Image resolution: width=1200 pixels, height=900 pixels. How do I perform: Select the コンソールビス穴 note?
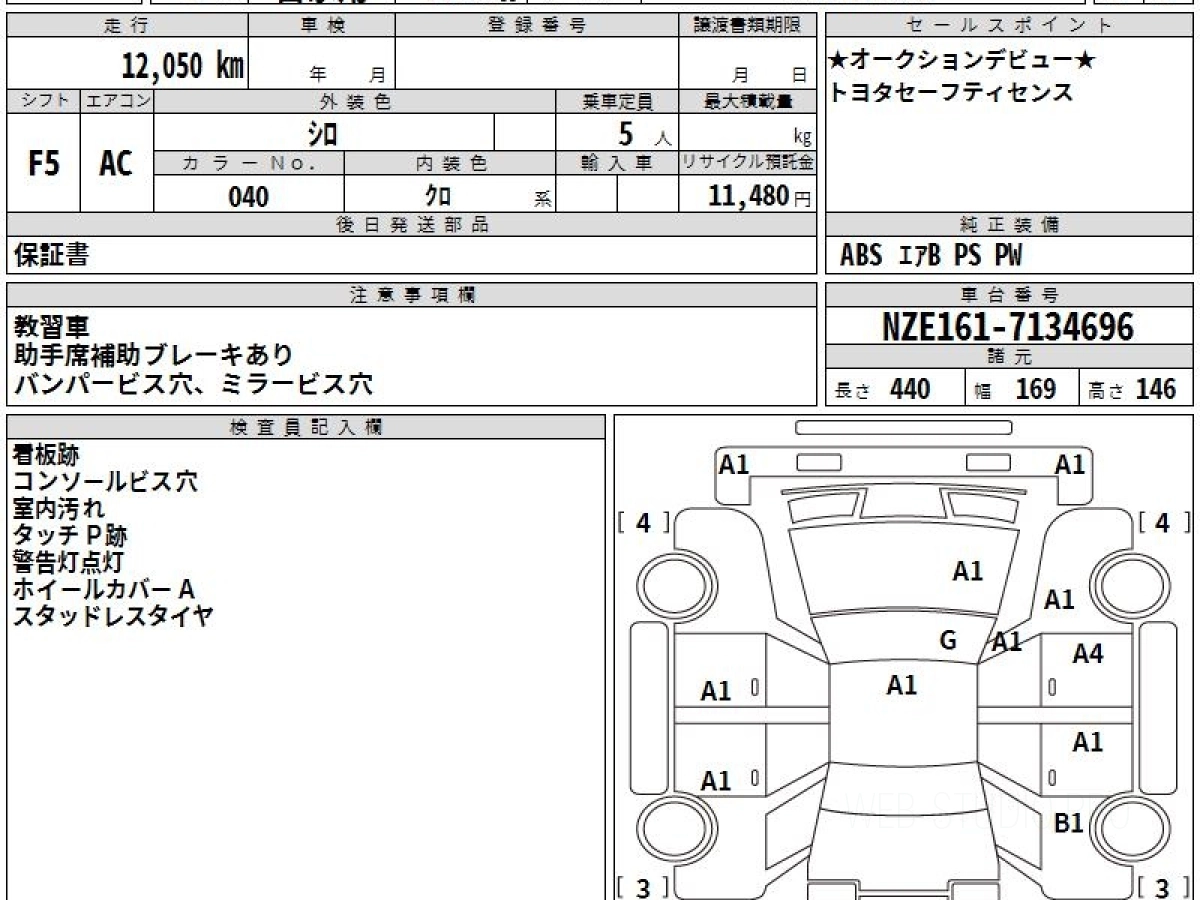(105, 482)
